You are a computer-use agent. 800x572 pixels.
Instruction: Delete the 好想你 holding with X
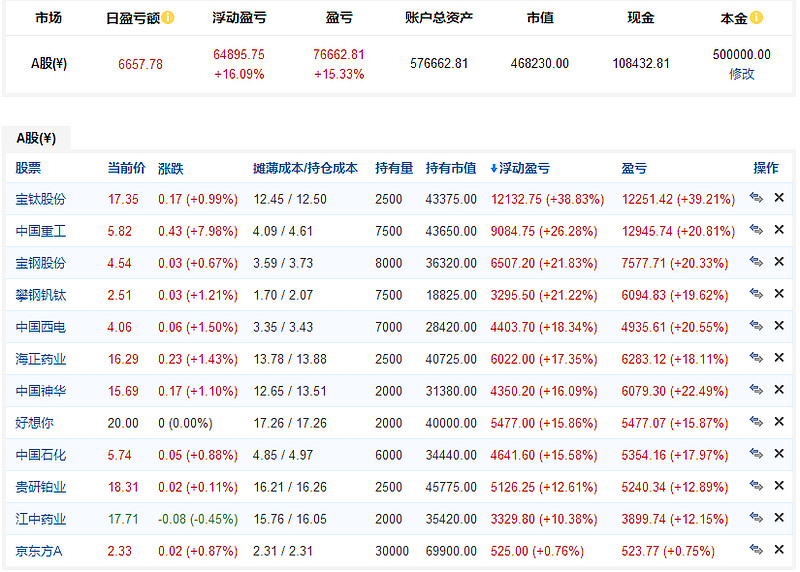(779, 421)
